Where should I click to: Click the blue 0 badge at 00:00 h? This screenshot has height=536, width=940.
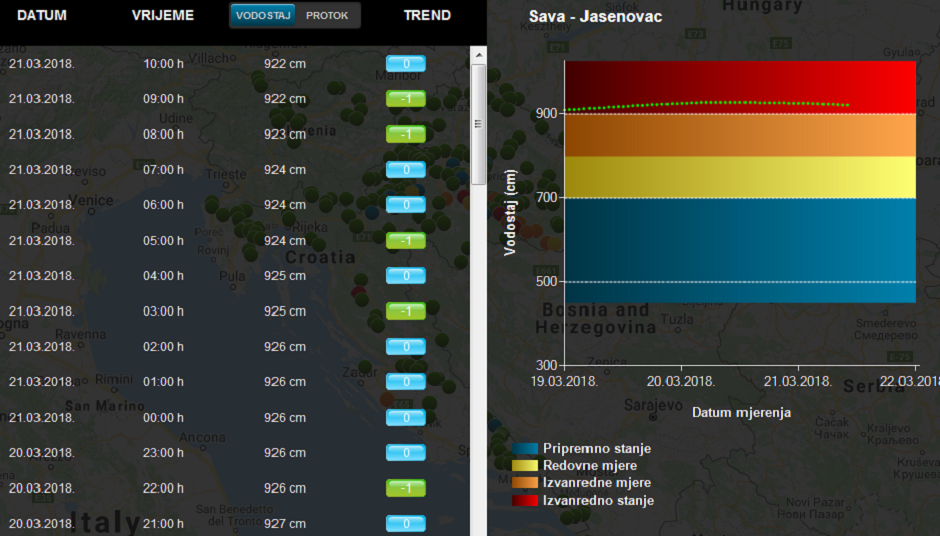pos(406,417)
